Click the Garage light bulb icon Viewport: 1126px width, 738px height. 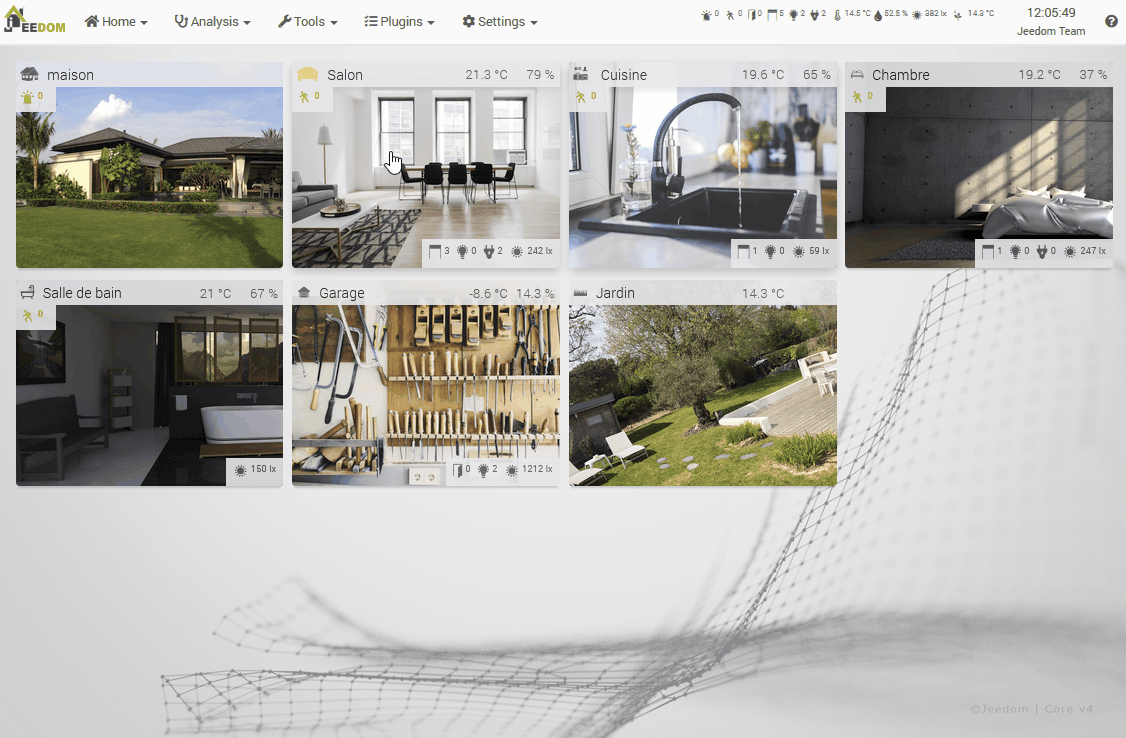pyautogui.click(x=484, y=470)
